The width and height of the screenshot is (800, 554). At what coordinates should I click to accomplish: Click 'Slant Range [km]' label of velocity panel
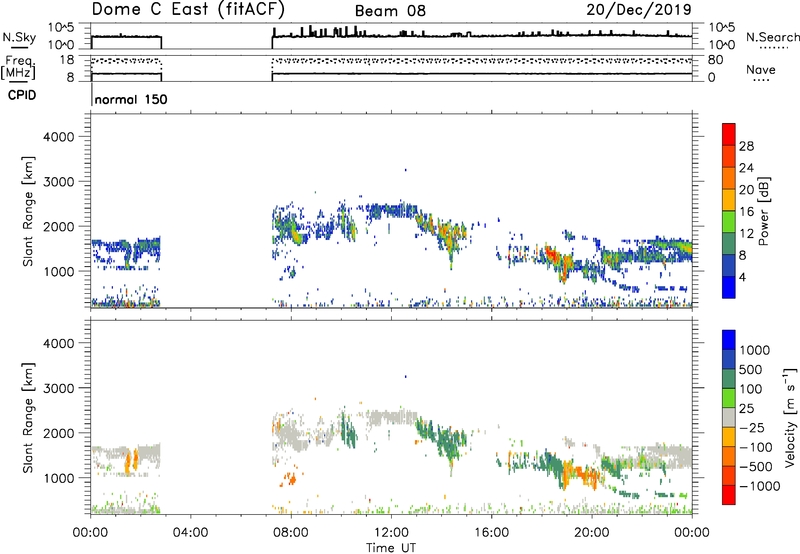[x=28, y=418]
